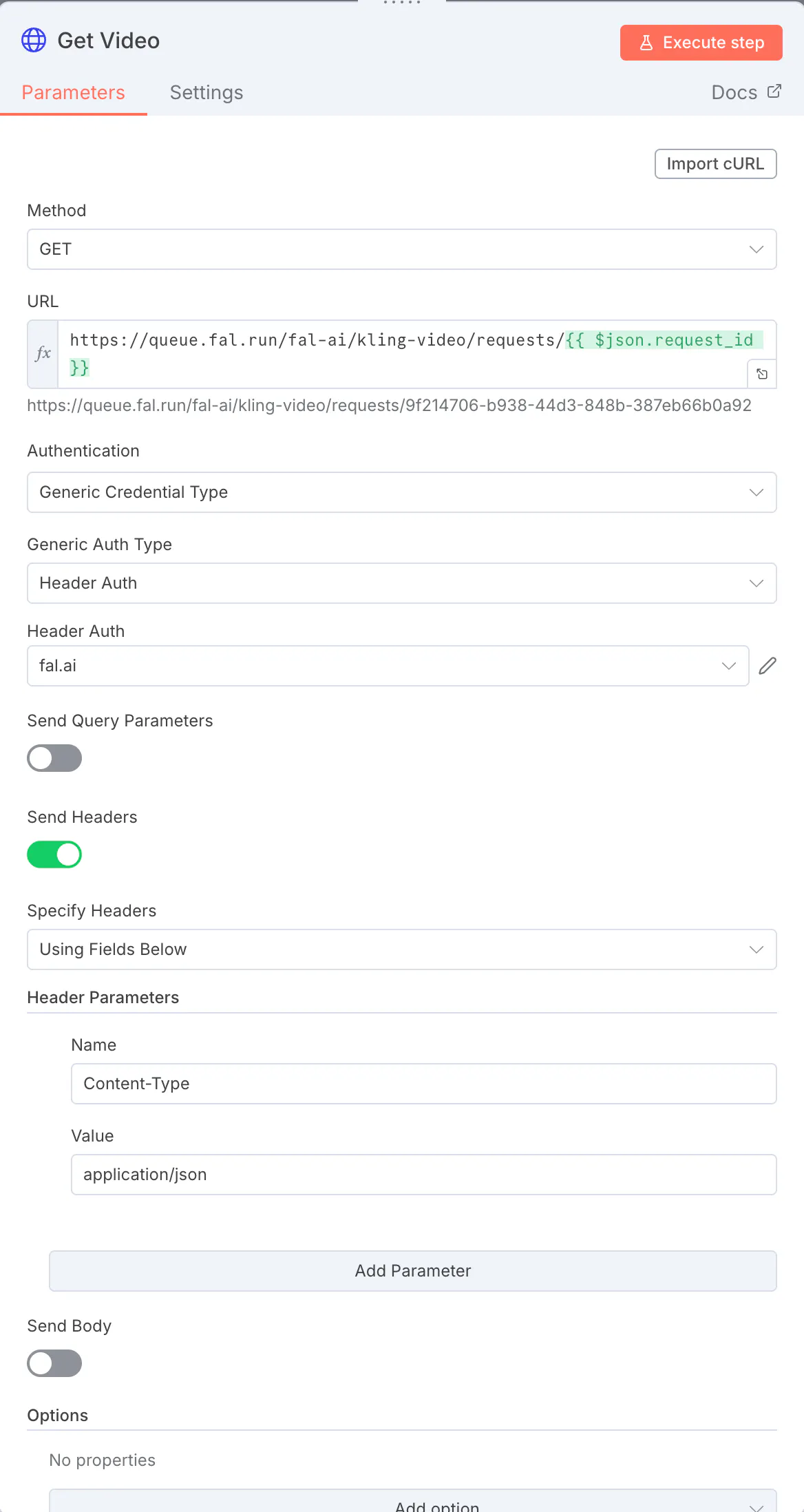
Task: Disable the Send Headers toggle
Action: click(x=54, y=854)
